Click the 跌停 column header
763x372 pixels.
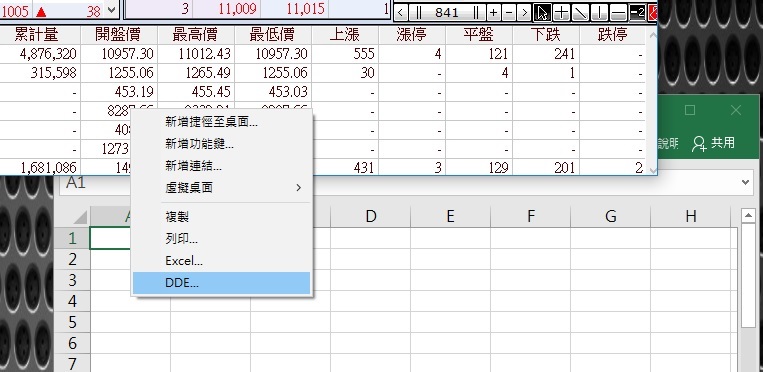pos(613,35)
